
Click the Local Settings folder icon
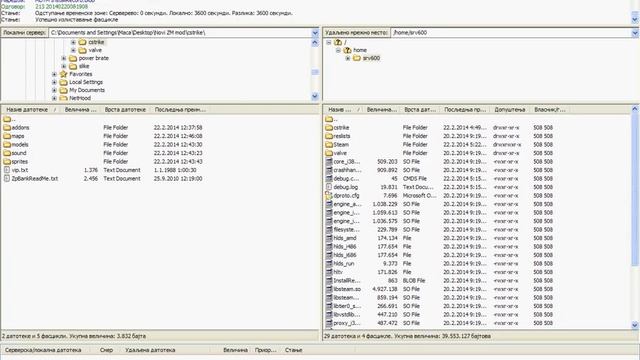coord(63,82)
